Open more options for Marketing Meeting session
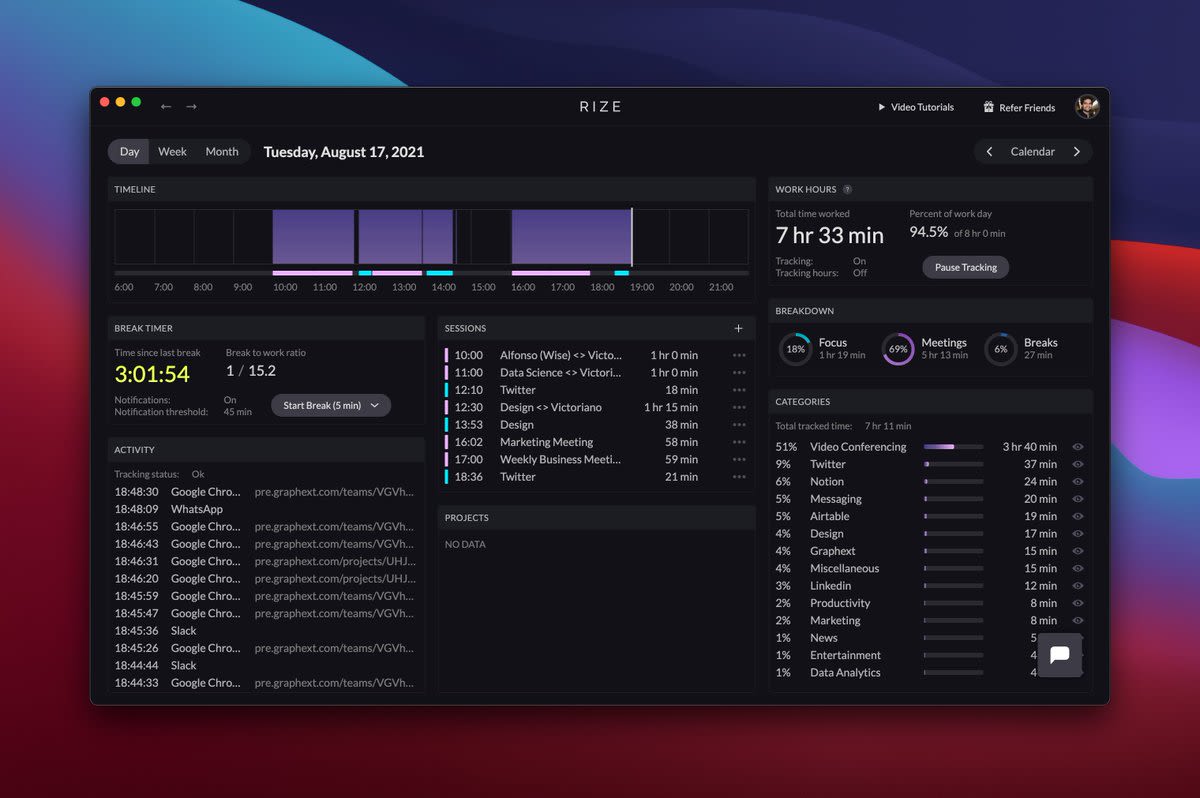This screenshot has height=798, width=1200. (x=739, y=442)
